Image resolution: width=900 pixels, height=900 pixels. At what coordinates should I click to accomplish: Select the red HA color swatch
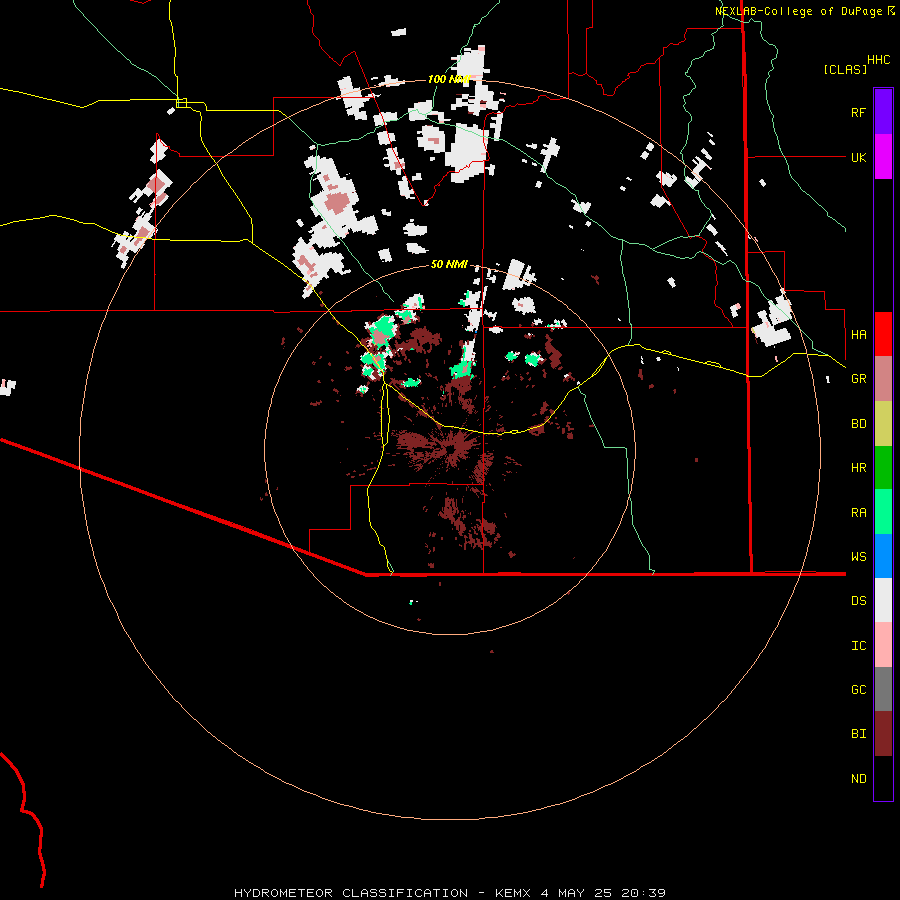point(883,334)
